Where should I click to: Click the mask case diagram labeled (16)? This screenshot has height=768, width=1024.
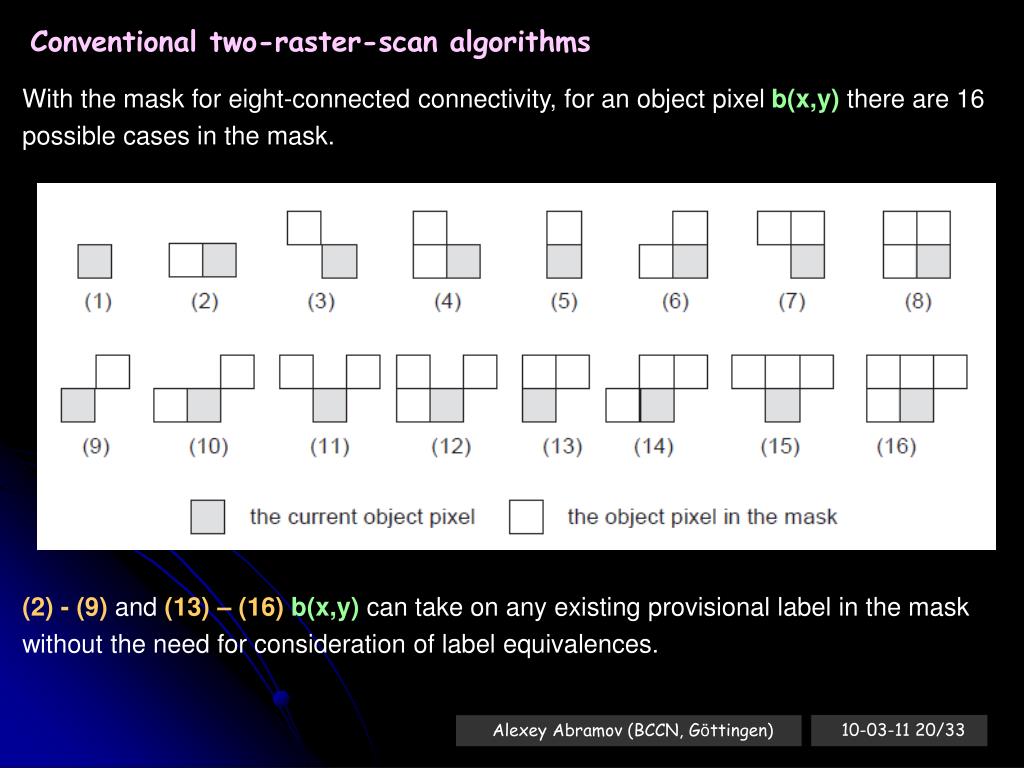[917, 389]
